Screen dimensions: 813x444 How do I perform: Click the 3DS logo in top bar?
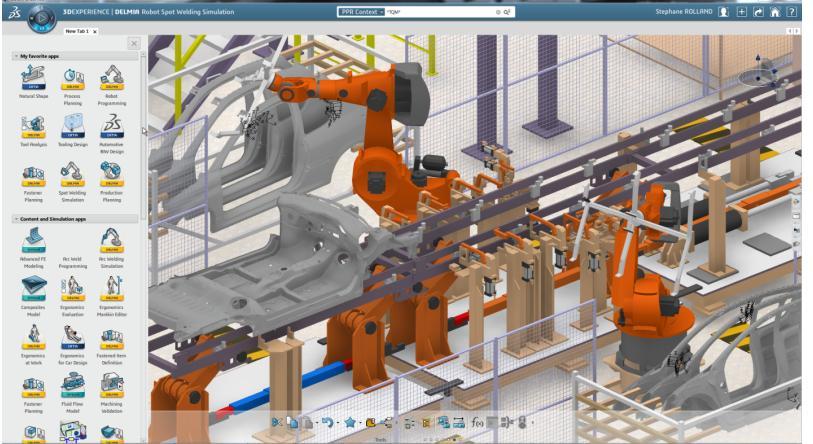pyautogui.click(x=15, y=12)
